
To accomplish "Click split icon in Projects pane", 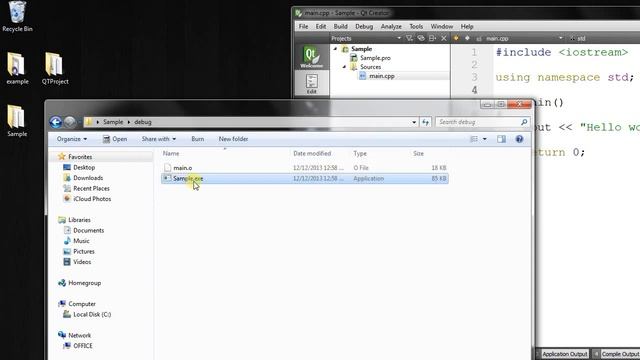I will (432, 38).
